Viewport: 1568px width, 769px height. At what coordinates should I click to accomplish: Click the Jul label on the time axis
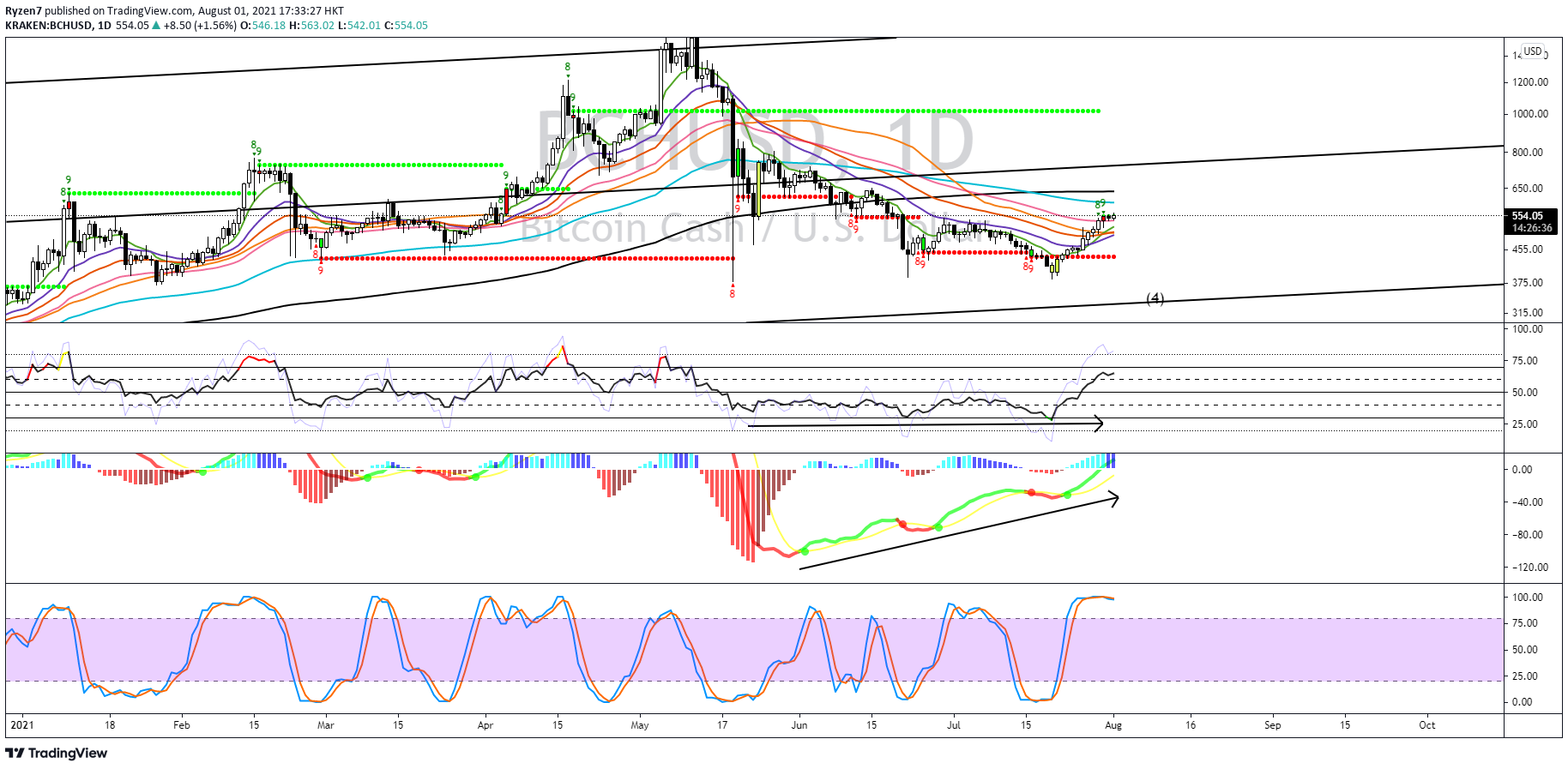(x=954, y=724)
